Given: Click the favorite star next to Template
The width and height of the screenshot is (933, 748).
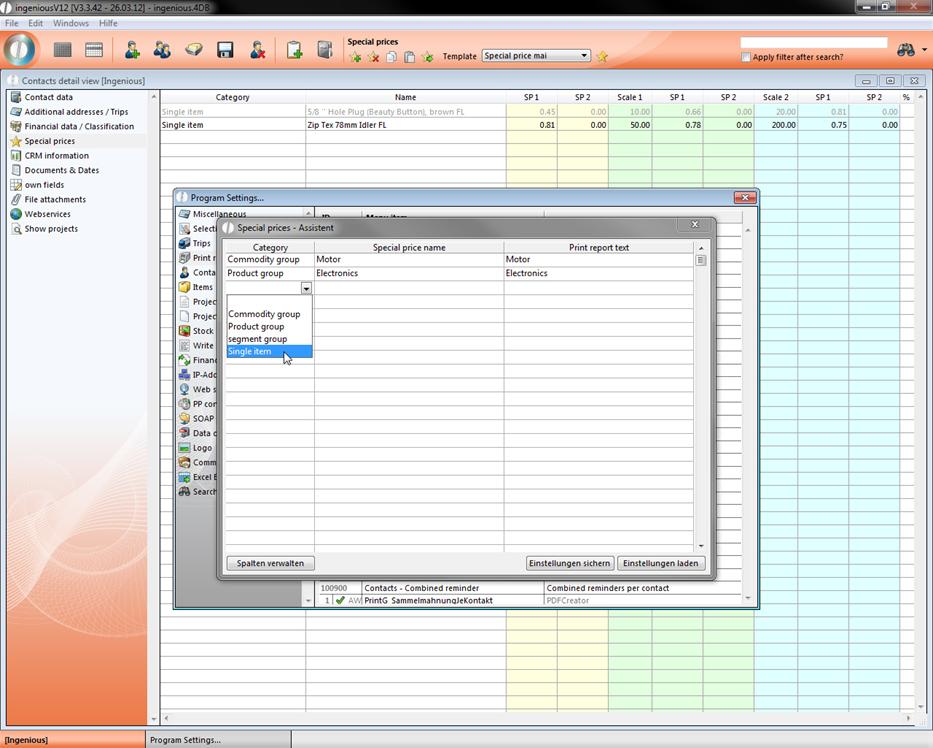Looking at the screenshot, I should [x=602, y=57].
